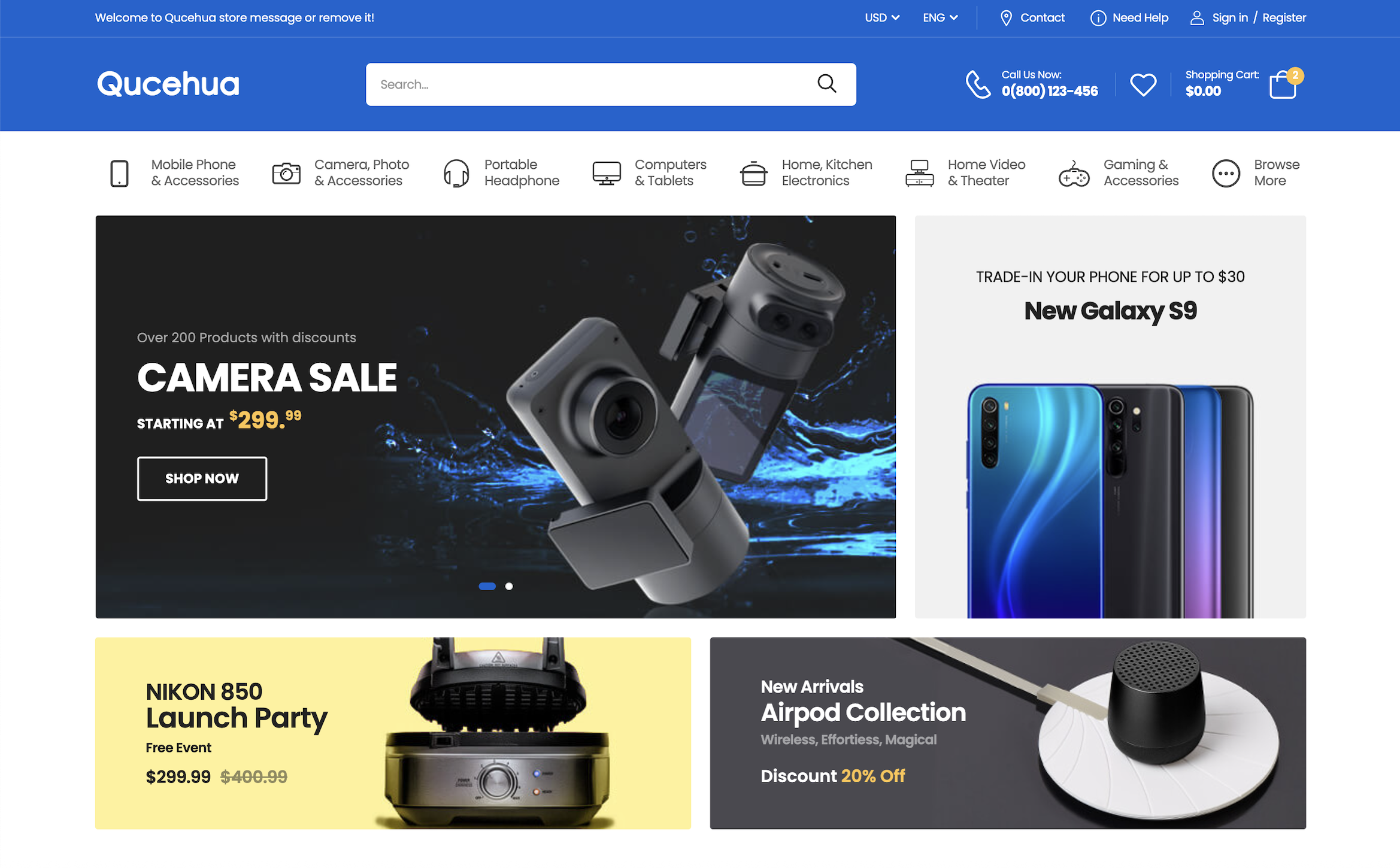1400x868 pixels.
Task: Expand the ENG language dropdown
Action: tap(940, 18)
